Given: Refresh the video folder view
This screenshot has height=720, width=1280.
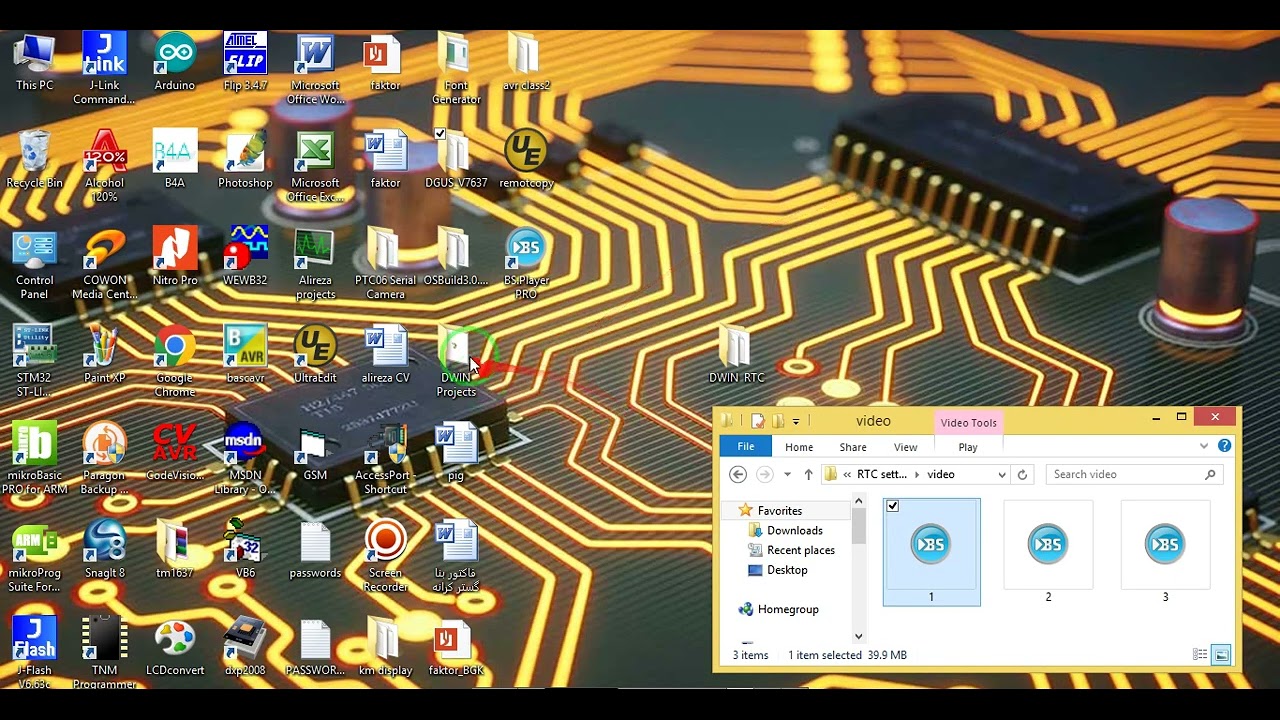Looking at the screenshot, I should click(x=1022, y=475).
